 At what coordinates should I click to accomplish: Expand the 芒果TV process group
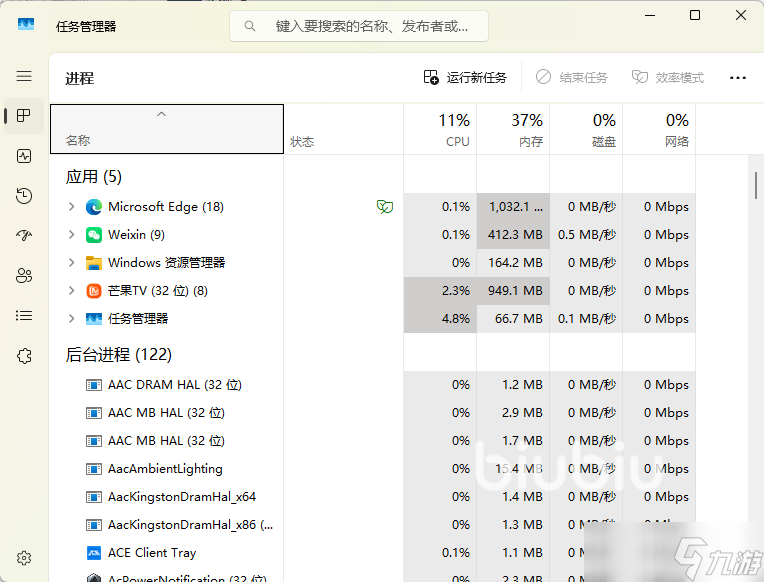point(71,291)
